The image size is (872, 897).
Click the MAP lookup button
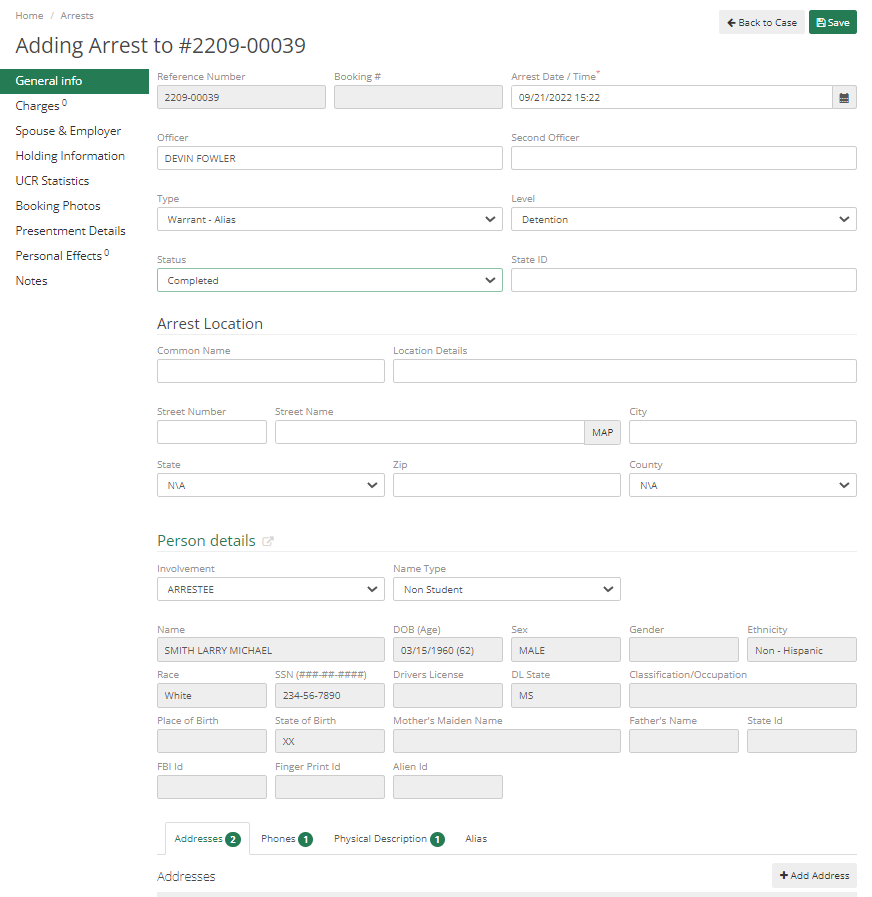click(x=601, y=432)
